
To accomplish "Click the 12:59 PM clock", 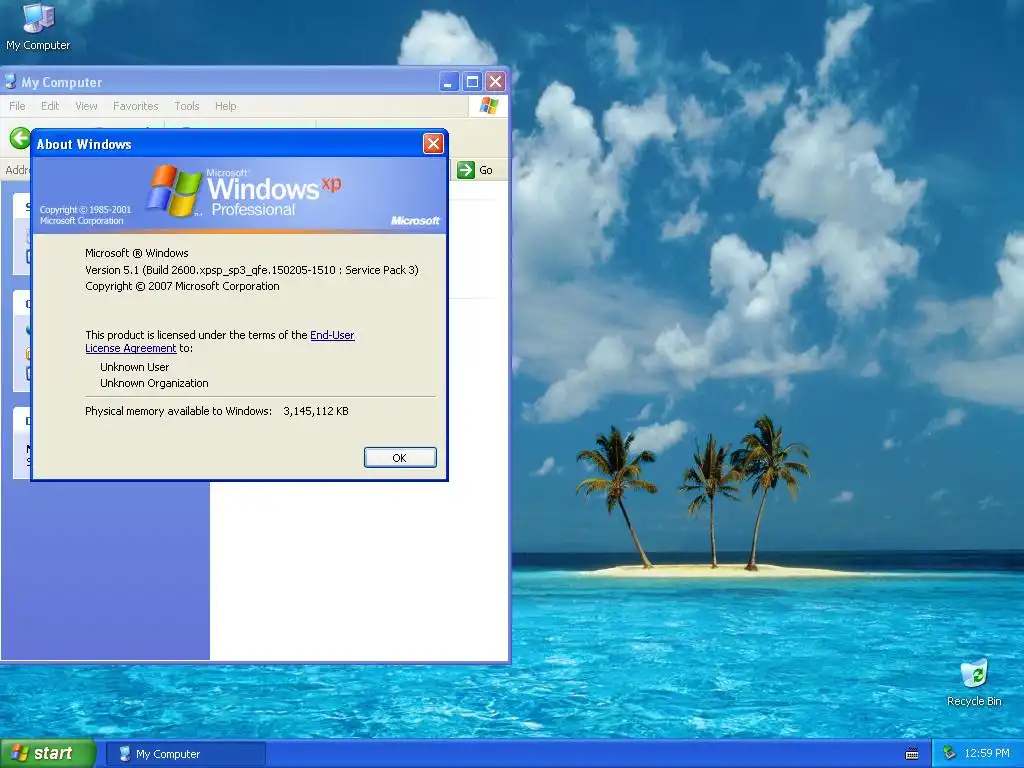I will coord(987,753).
